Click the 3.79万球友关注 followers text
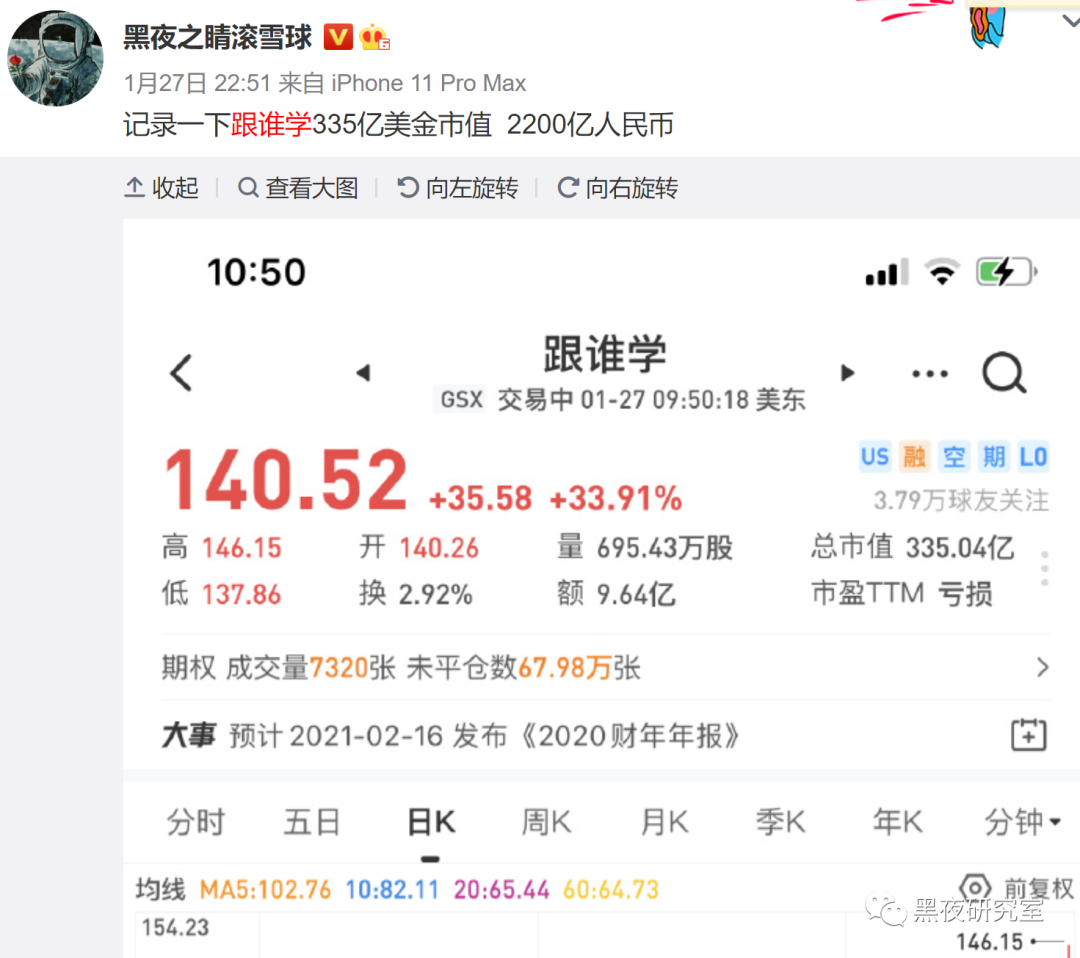 (962, 501)
